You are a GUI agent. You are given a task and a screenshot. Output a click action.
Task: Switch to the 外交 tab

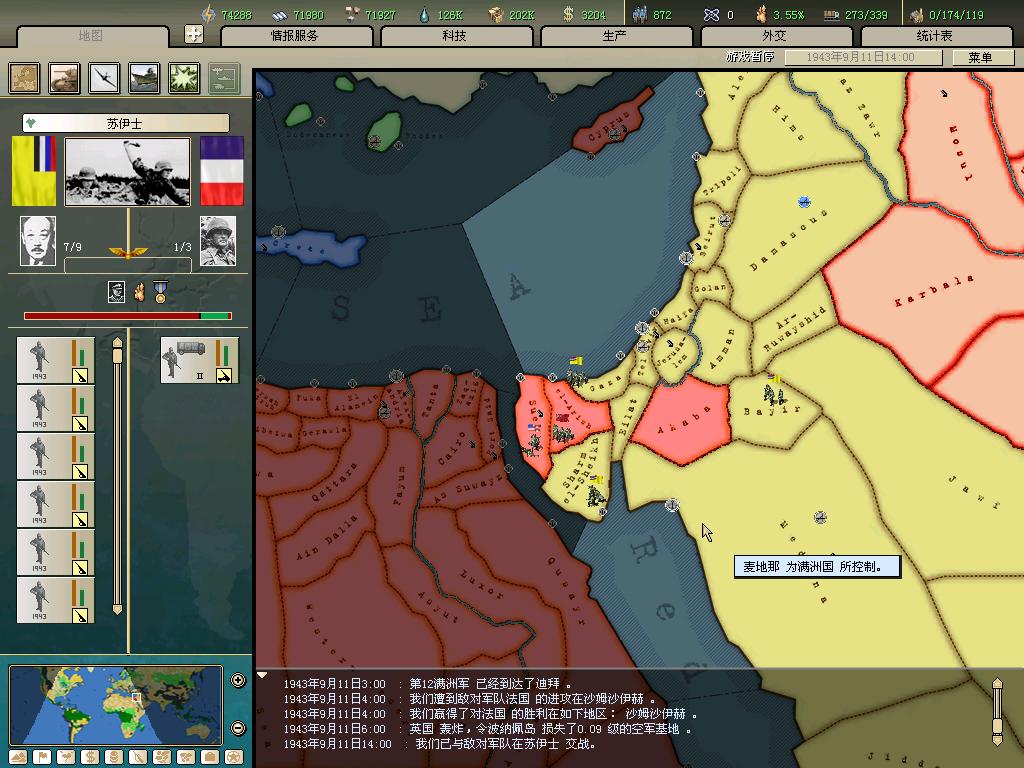[x=775, y=36]
